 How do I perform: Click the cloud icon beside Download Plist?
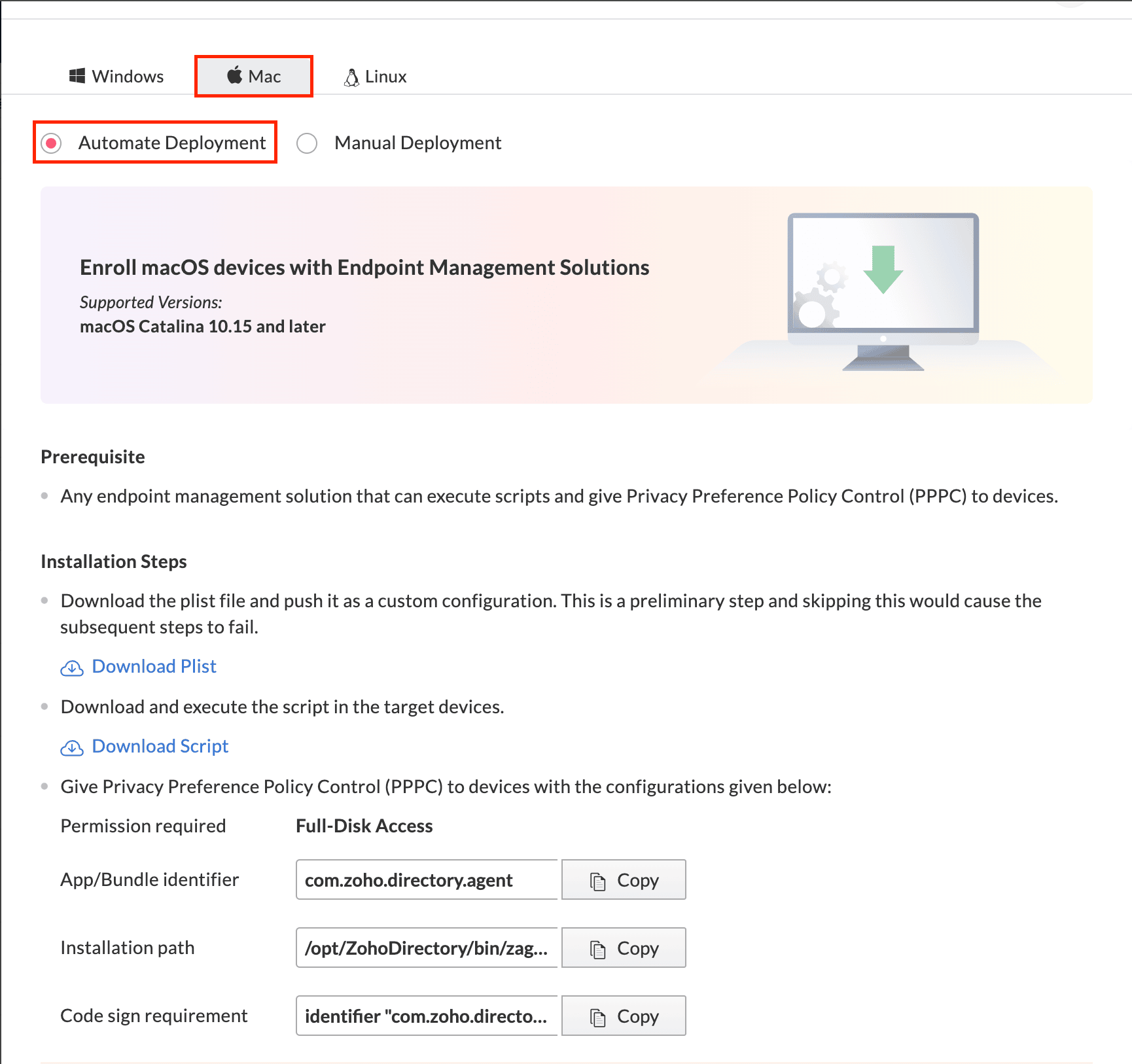pos(72,667)
